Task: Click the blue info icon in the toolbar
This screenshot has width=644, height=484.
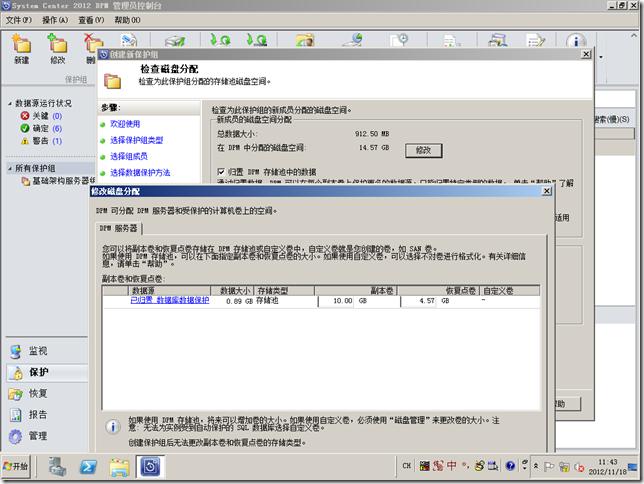Action: [x=576, y=41]
